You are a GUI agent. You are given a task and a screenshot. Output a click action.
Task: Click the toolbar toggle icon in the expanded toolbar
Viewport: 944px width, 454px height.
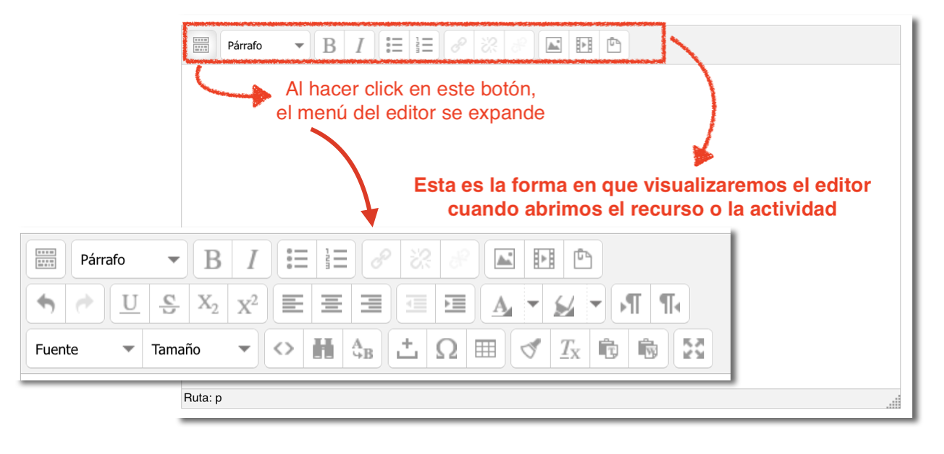(46, 260)
